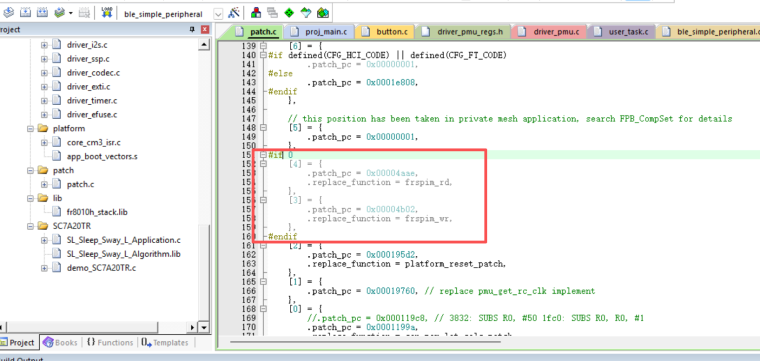
Task: Expand the driver_codec.c tree node
Action: 44,73
